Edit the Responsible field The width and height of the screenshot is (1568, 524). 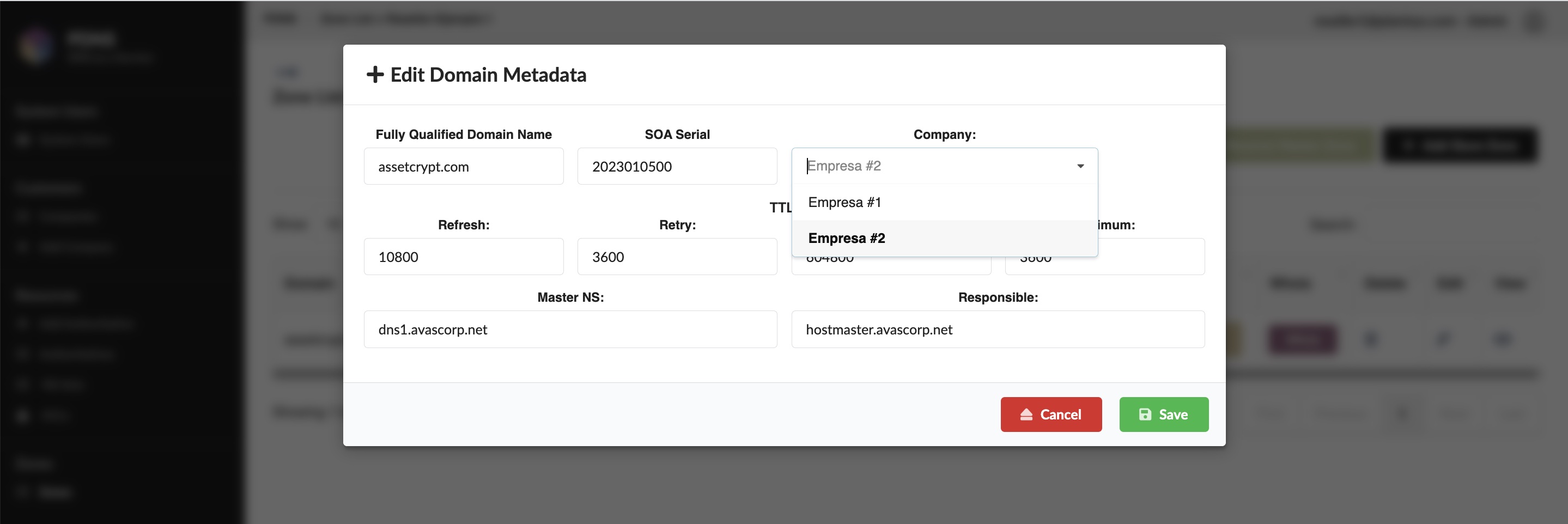[998, 329]
